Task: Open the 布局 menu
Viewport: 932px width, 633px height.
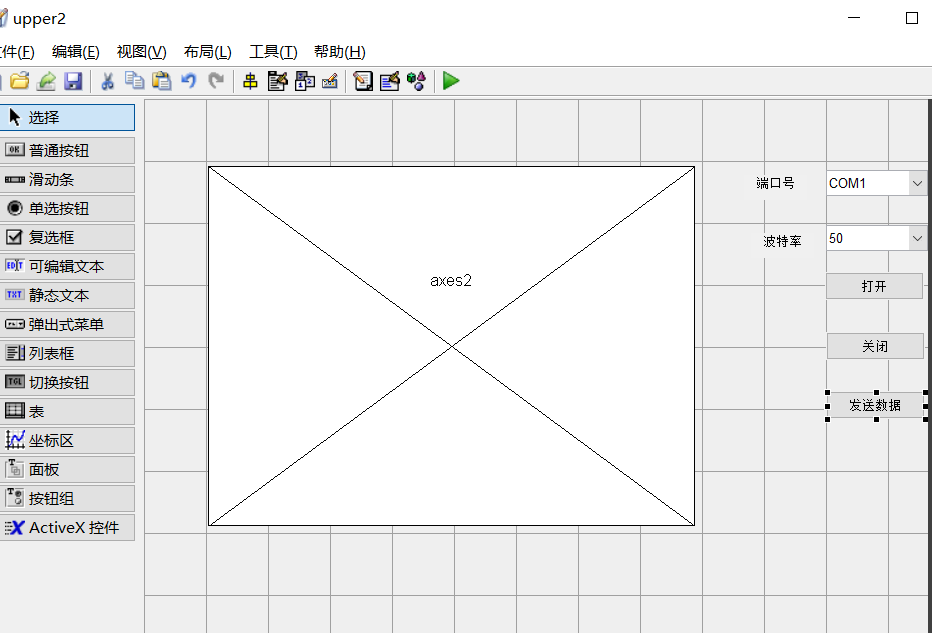Action: [x=207, y=51]
